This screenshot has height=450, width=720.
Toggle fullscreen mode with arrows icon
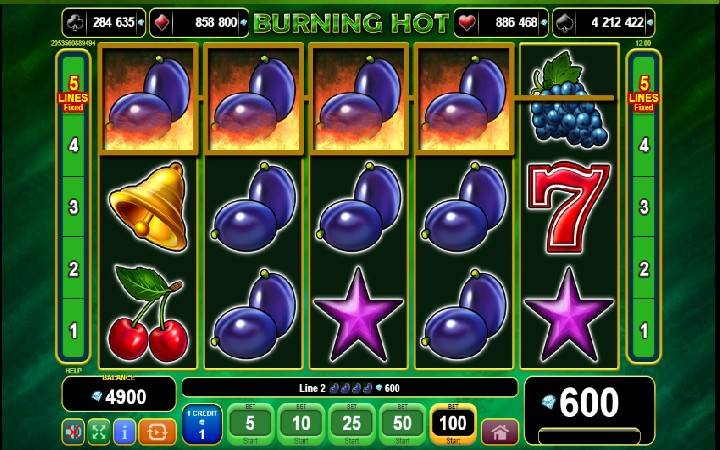coord(99,431)
